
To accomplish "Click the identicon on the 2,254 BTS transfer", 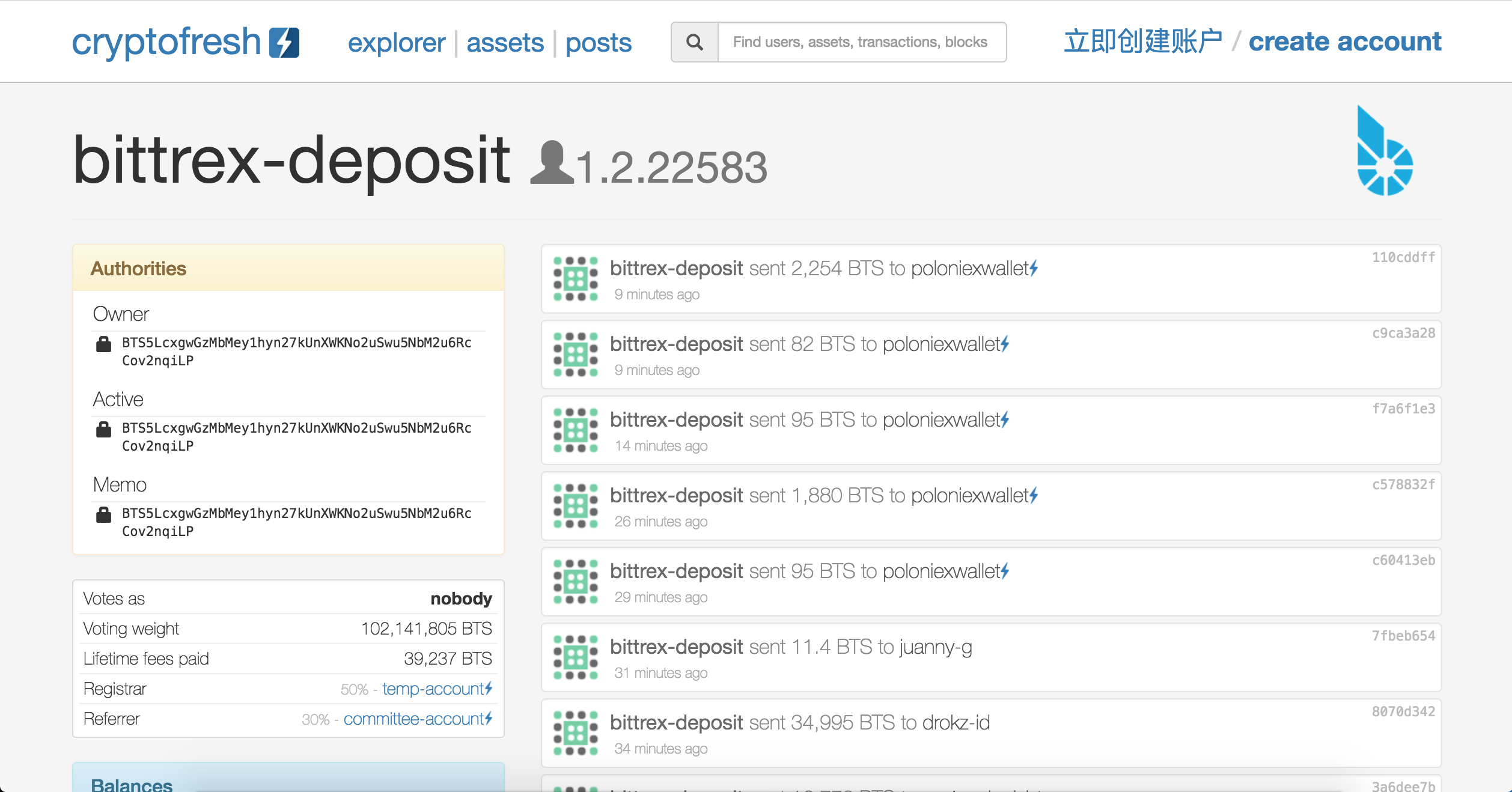I will [576, 279].
